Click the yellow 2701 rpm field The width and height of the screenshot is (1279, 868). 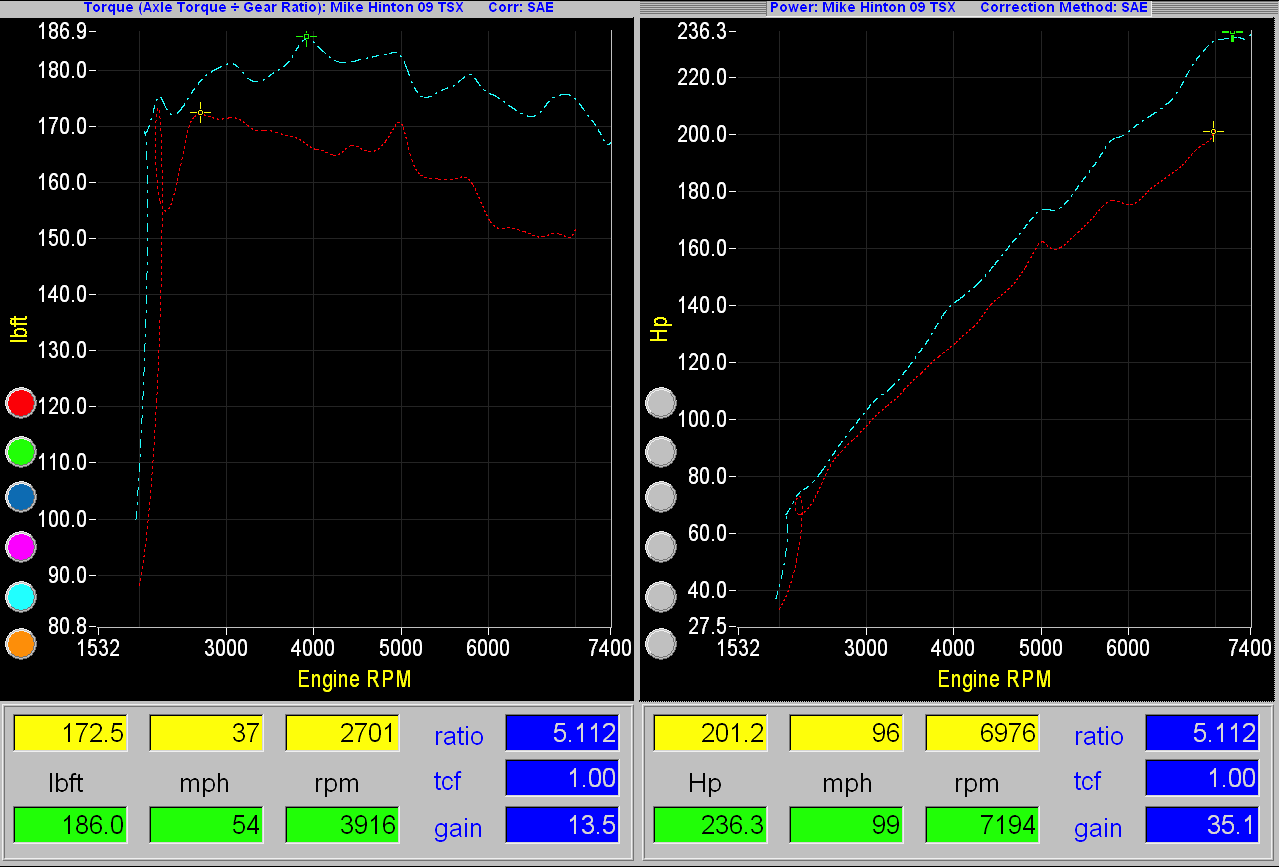click(342, 733)
